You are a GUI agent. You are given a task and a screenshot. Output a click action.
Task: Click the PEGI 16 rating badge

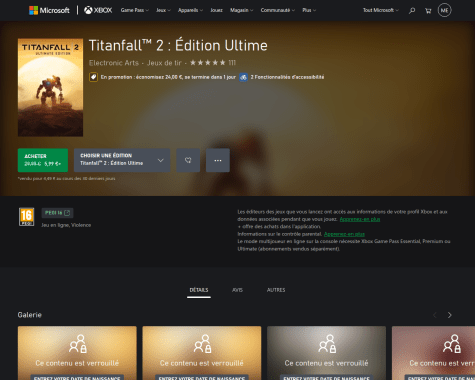(26, 217)
